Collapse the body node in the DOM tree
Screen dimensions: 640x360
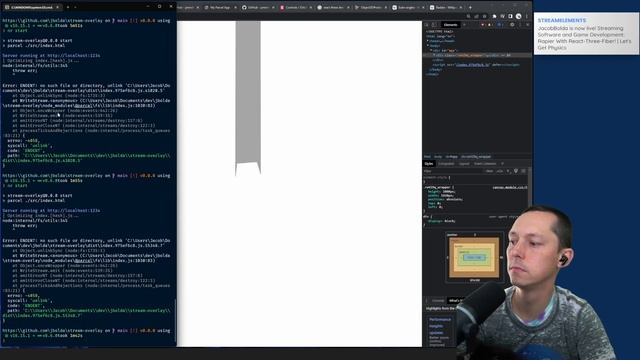click(x=428, y=46)
